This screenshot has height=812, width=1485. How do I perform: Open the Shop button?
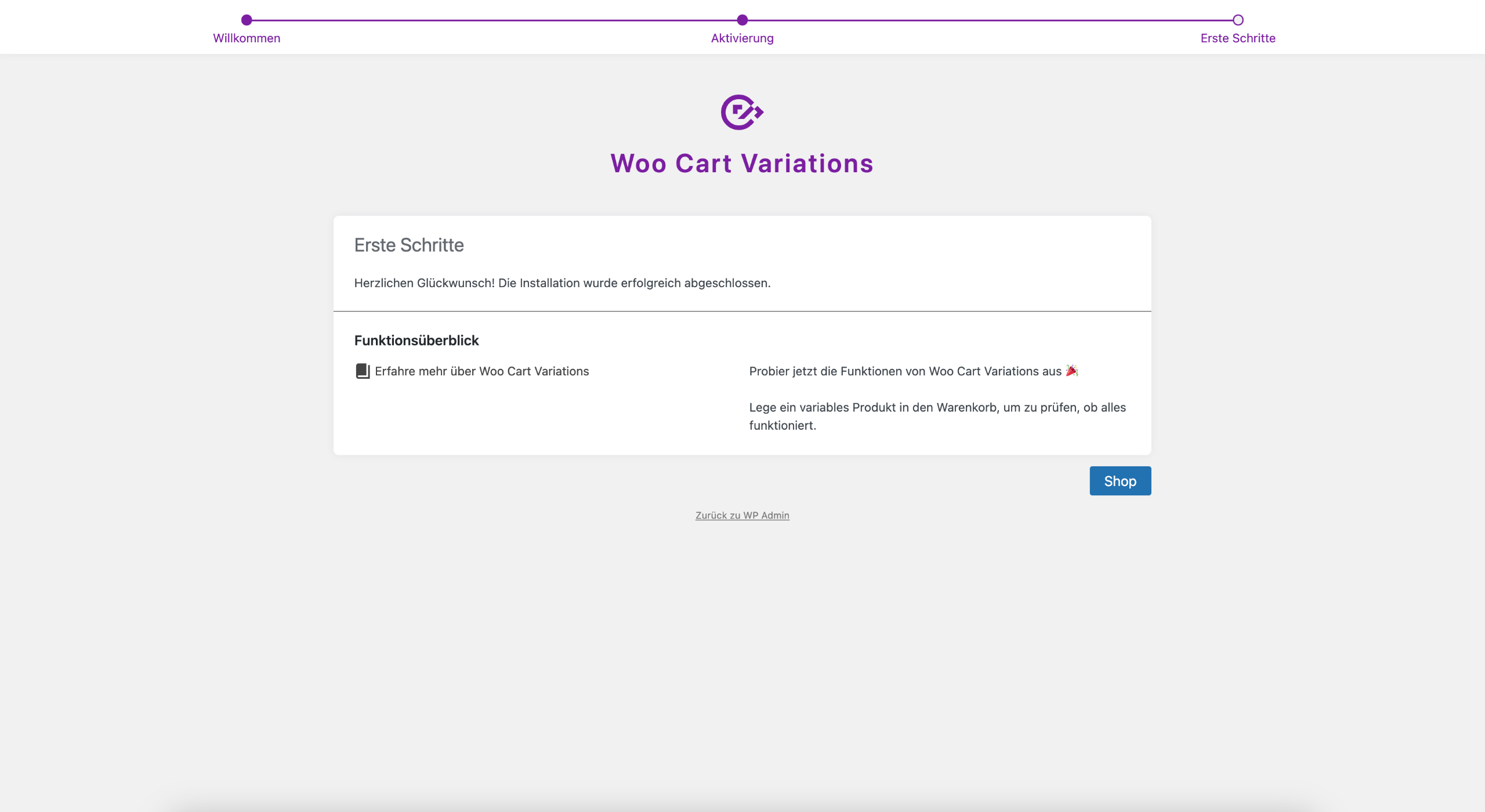point(1120,481)
